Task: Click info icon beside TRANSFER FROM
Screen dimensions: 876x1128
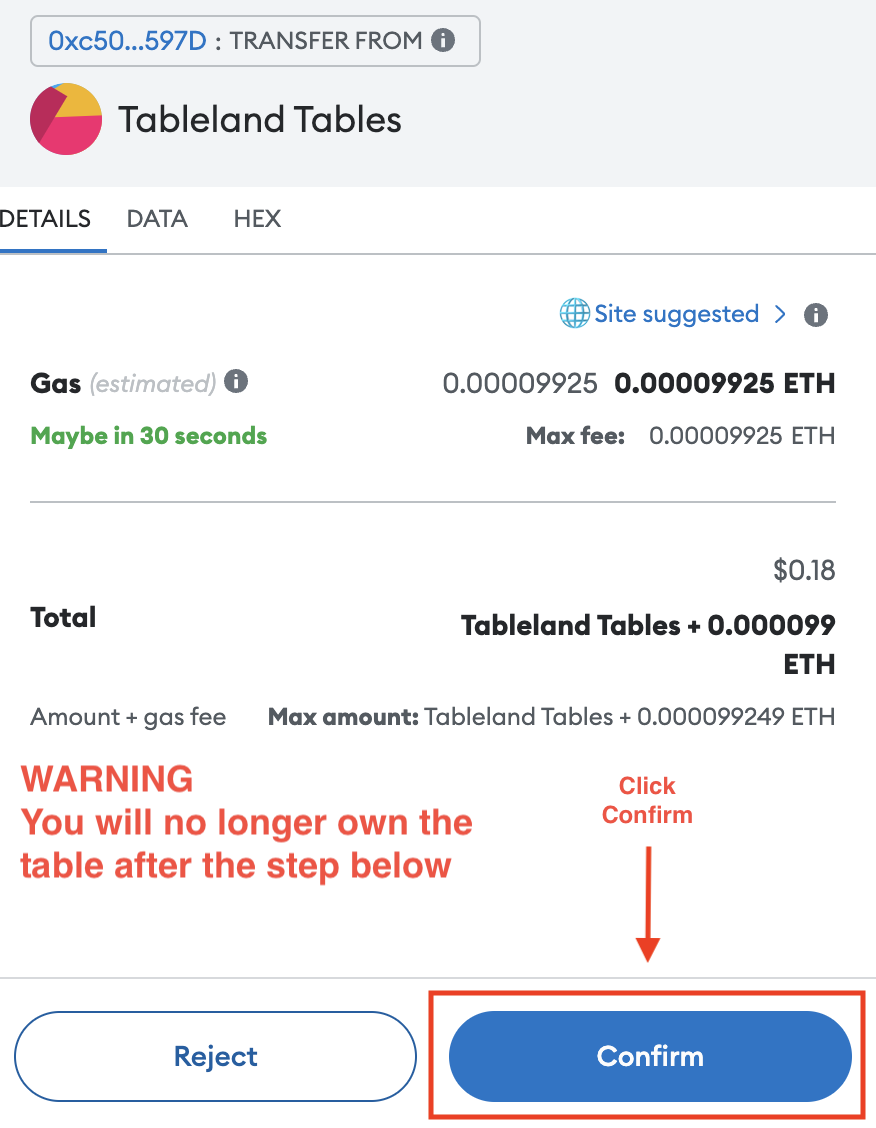Action: [443, 41]
